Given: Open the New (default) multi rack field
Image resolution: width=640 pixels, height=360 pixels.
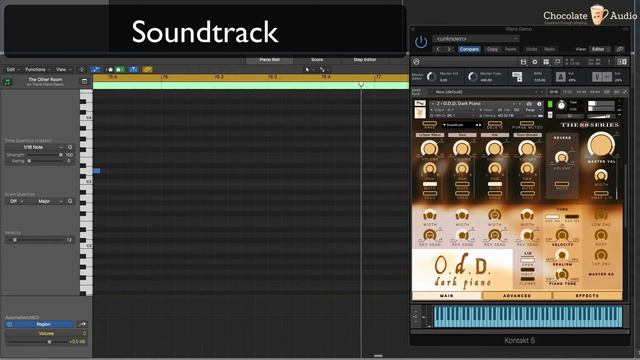Looking at the screenshot, I should [486, 92].
